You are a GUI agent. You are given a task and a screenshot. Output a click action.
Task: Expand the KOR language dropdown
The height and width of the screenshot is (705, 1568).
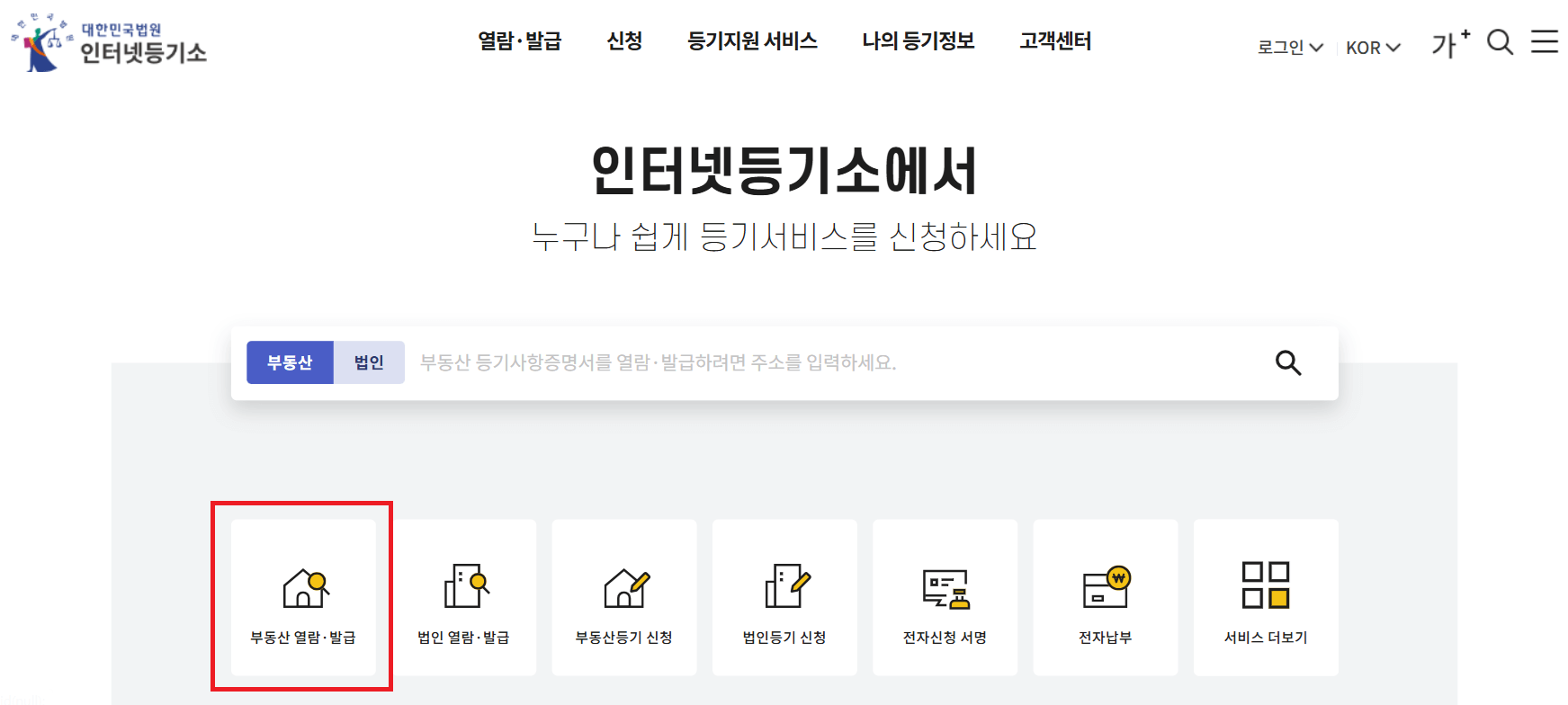1373,48
